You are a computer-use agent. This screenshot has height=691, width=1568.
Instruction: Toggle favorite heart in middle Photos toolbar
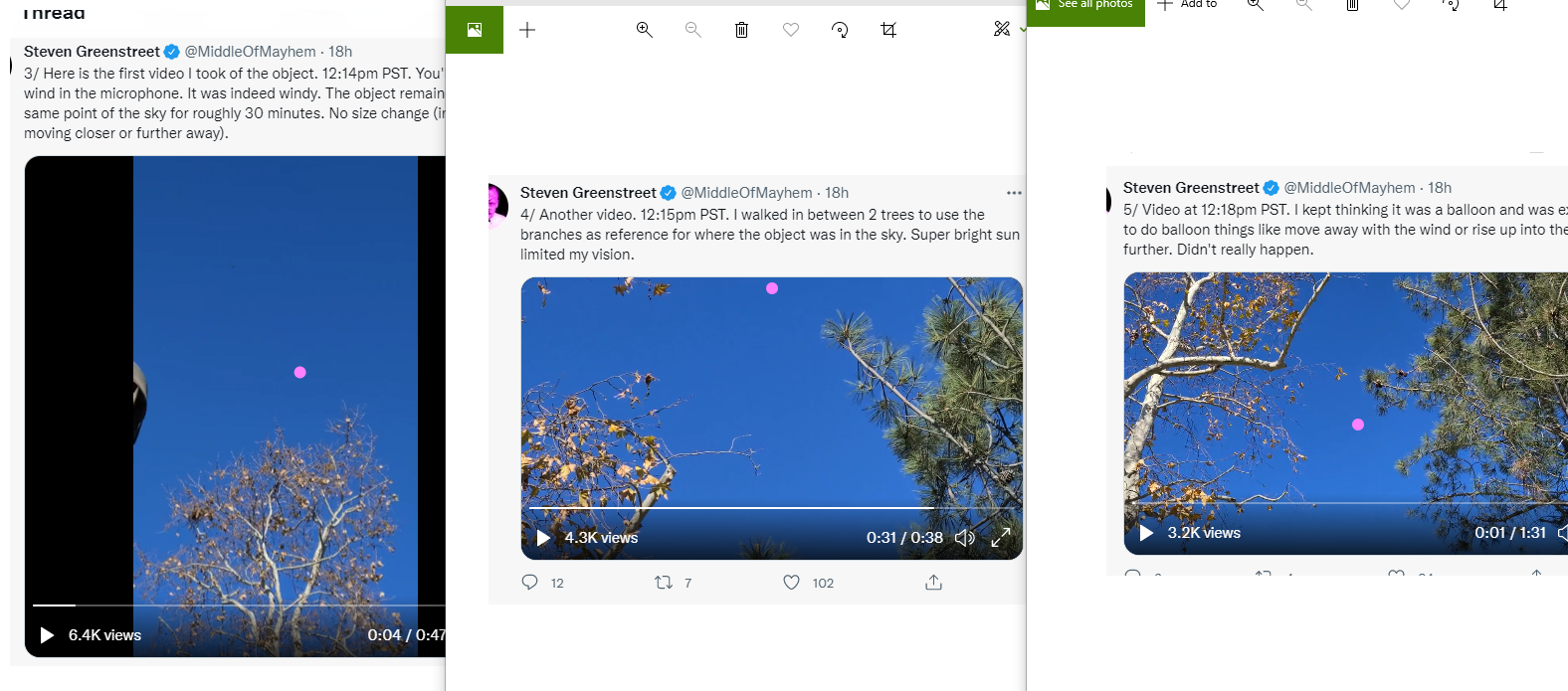(791, 30)
